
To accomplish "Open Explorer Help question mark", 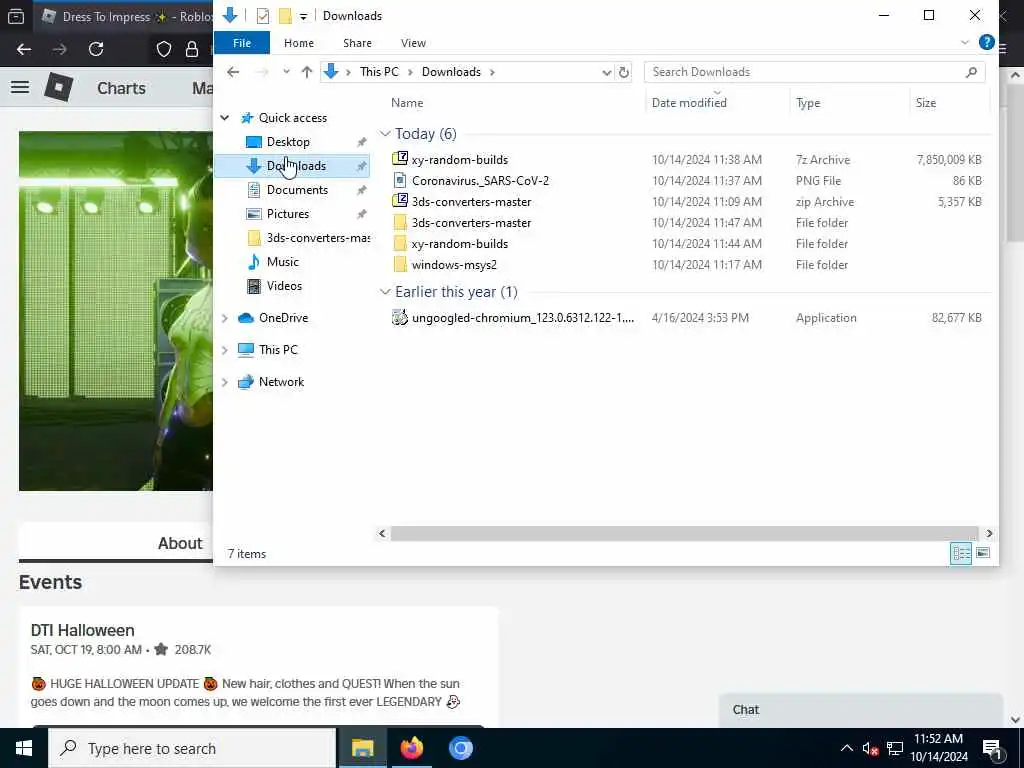I will point(986,42).
